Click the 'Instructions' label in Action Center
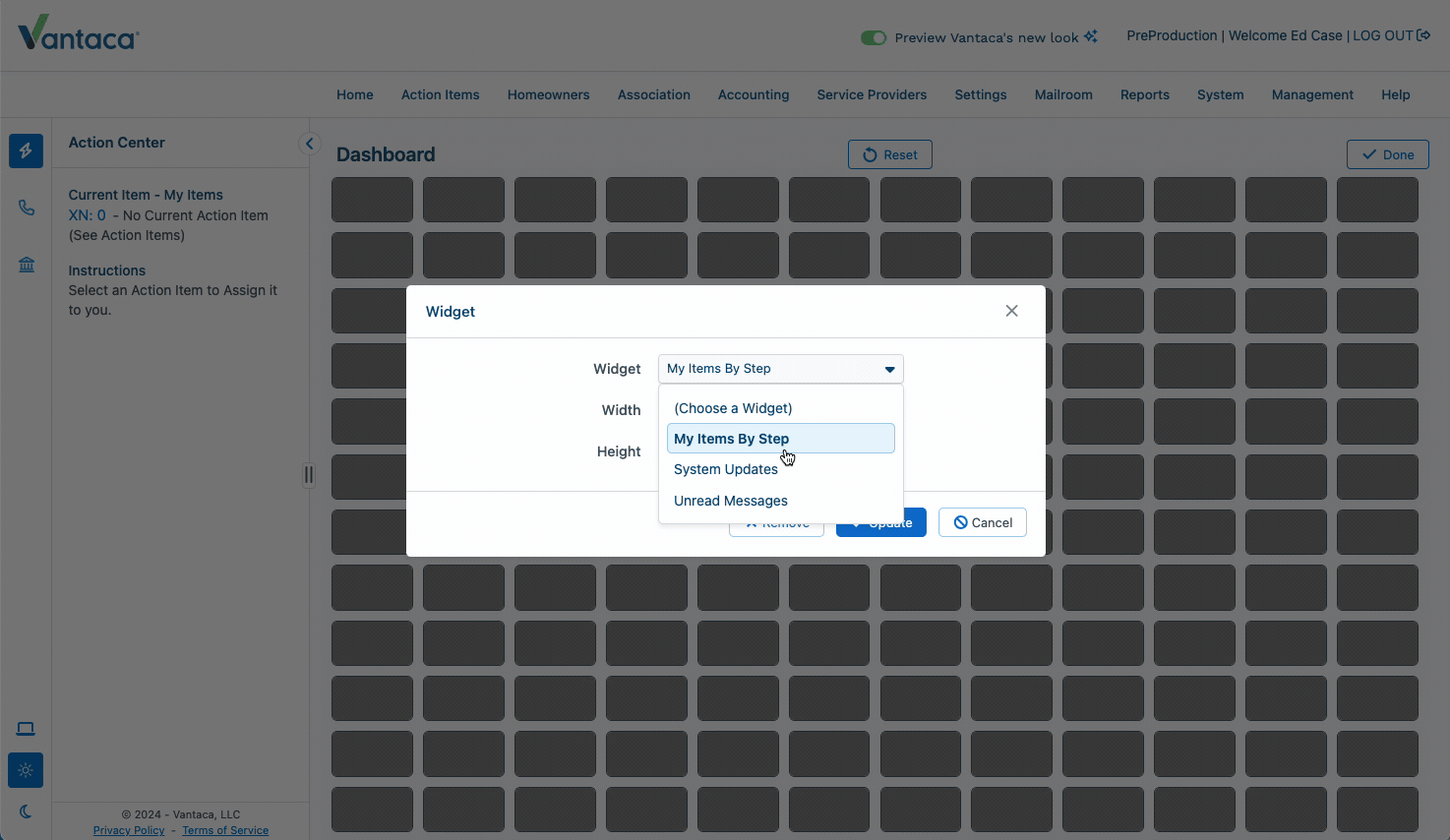 click(x=107, y=270)
